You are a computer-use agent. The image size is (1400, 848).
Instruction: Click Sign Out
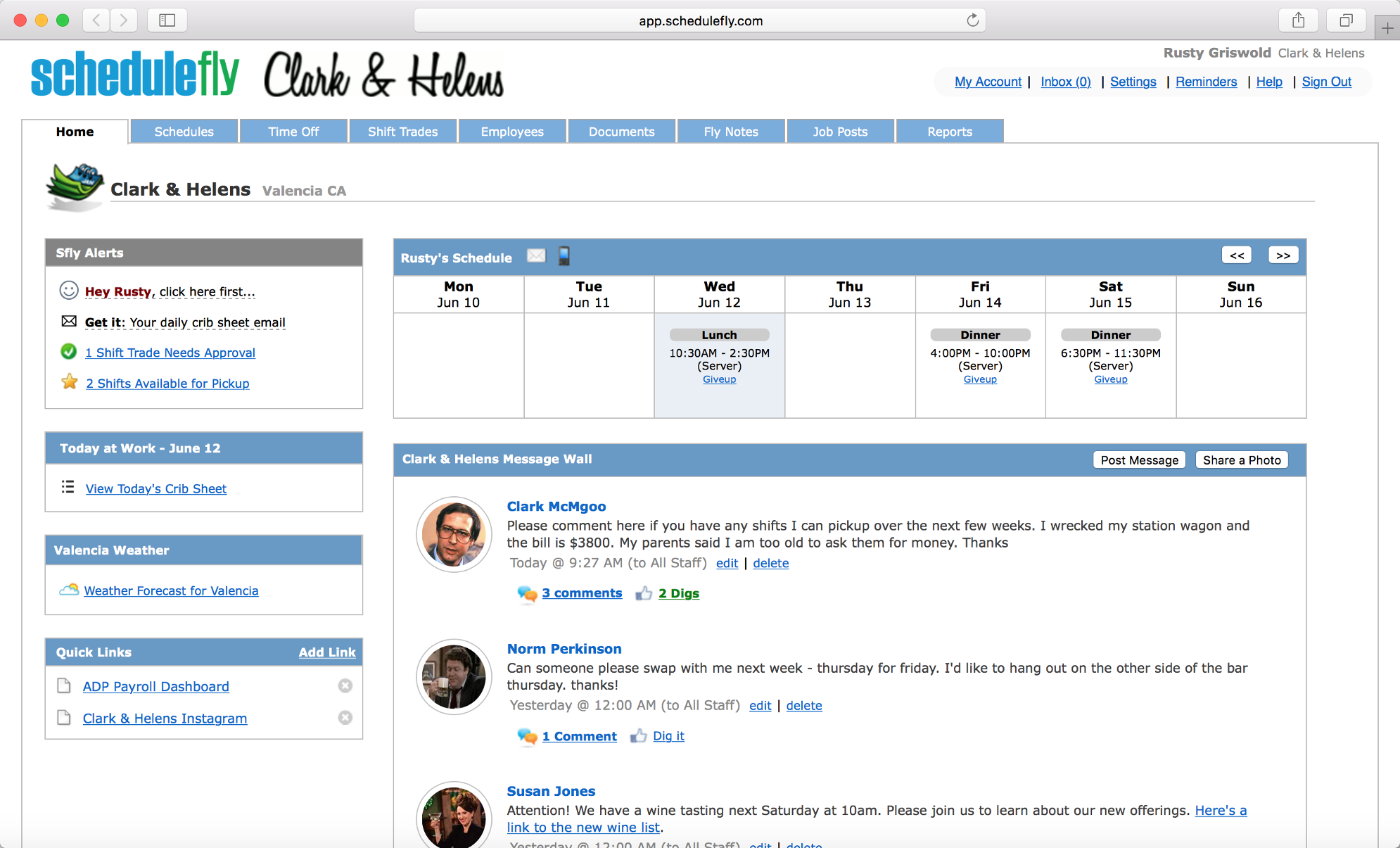click(x=1326, y=82)
